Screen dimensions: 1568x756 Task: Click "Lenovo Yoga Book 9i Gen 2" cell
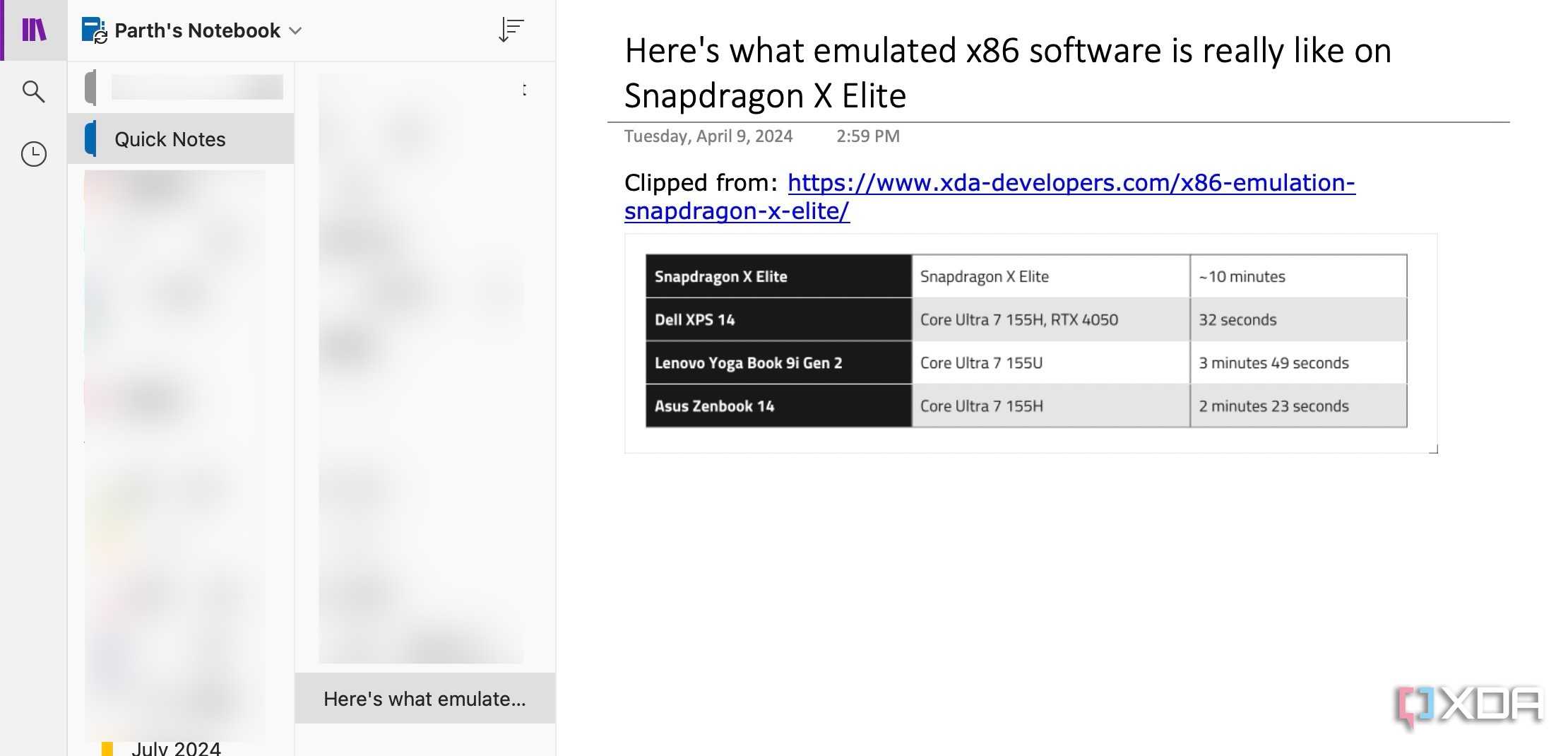tap(778, 362)
